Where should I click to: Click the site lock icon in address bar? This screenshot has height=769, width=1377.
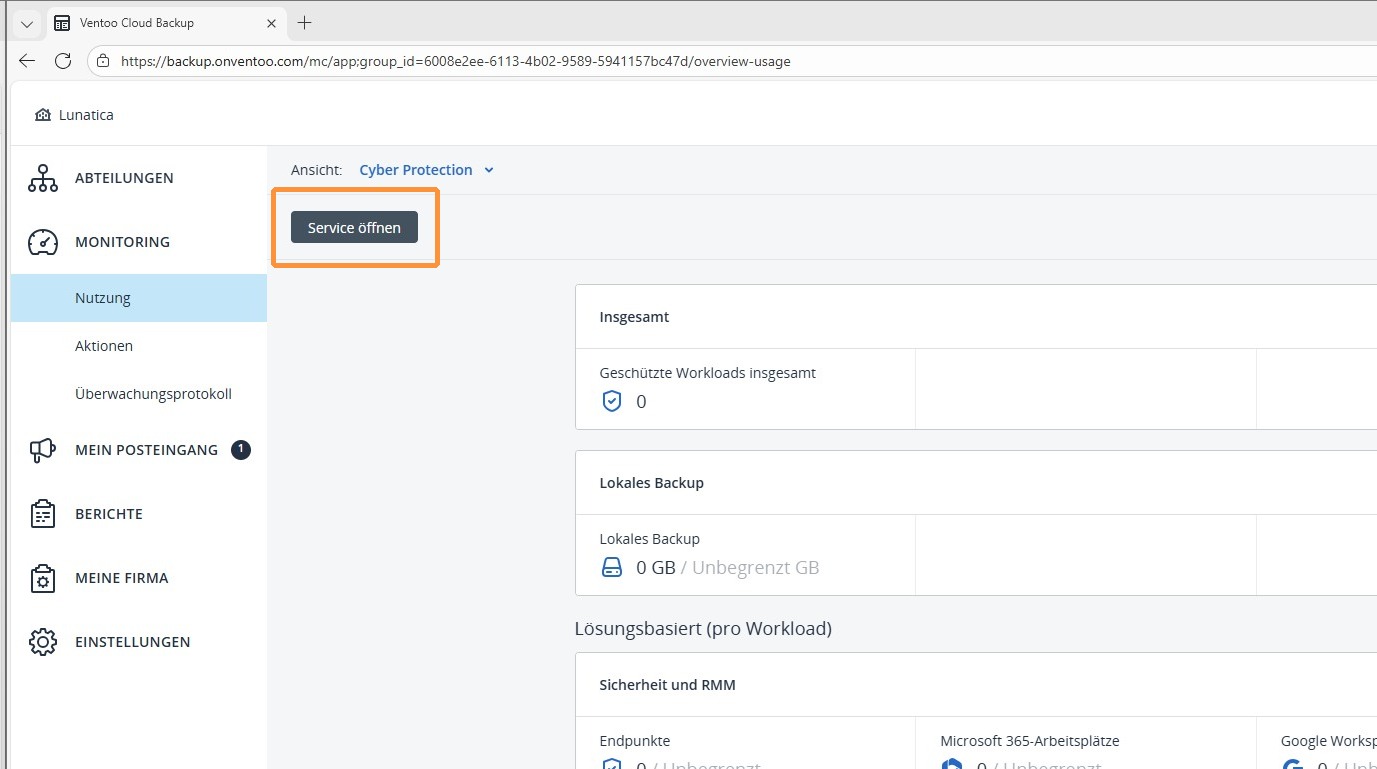103,61
